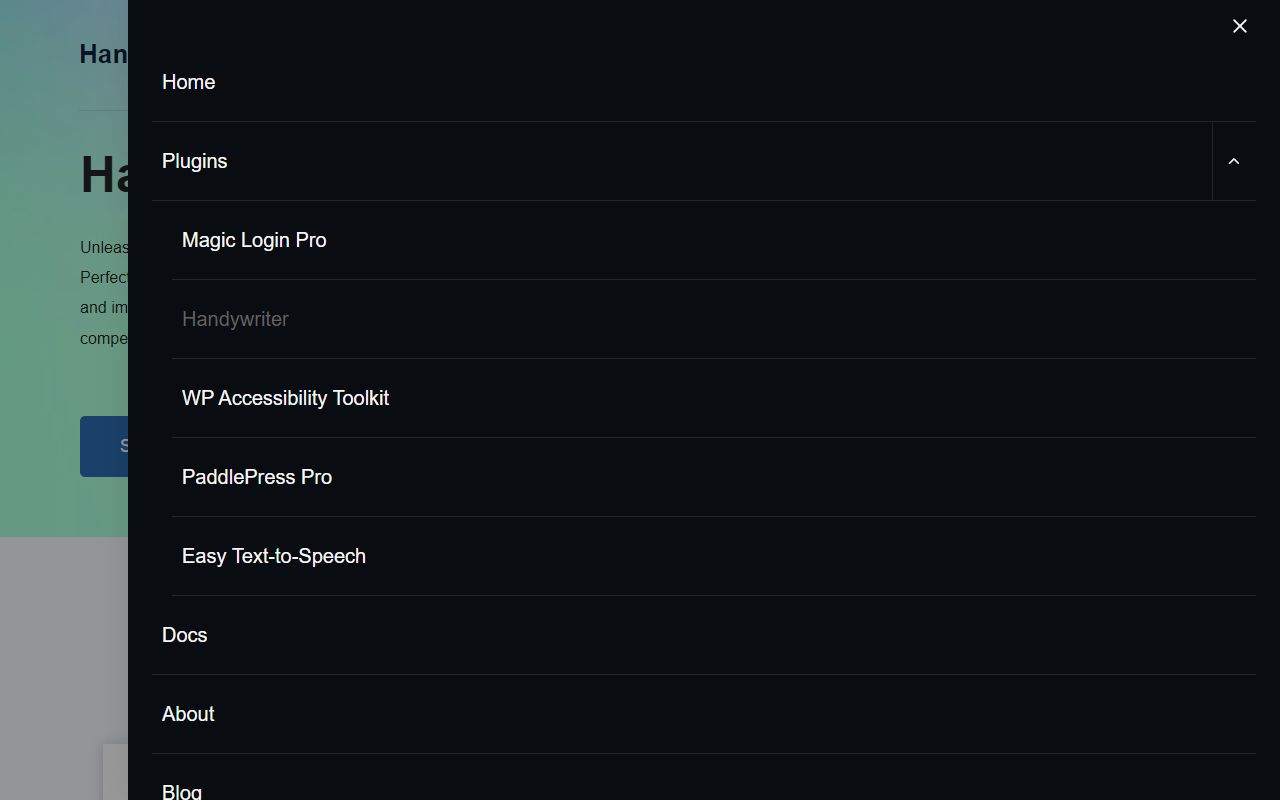Click the divider line under the site title
This screenshot has height=800, width=1280.
coord(103,110)
